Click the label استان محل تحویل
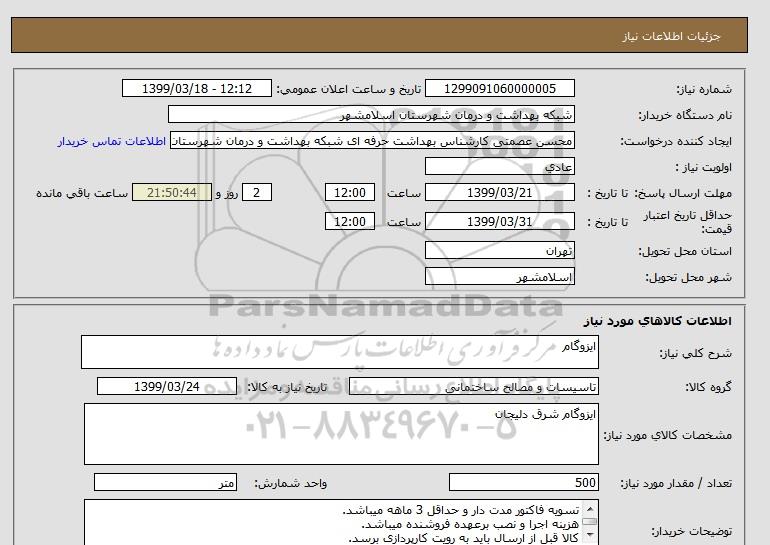Image resolution: width=770 pixels, height=545 pixels. point(685,251)
